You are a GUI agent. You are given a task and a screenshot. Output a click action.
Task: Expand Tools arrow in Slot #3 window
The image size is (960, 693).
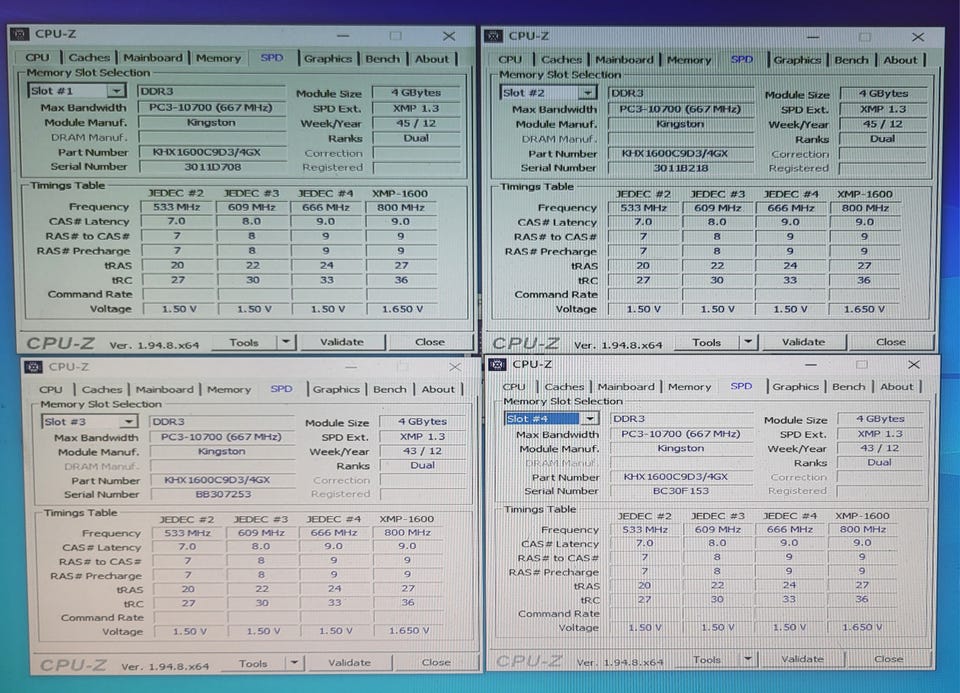coord(294,662)
